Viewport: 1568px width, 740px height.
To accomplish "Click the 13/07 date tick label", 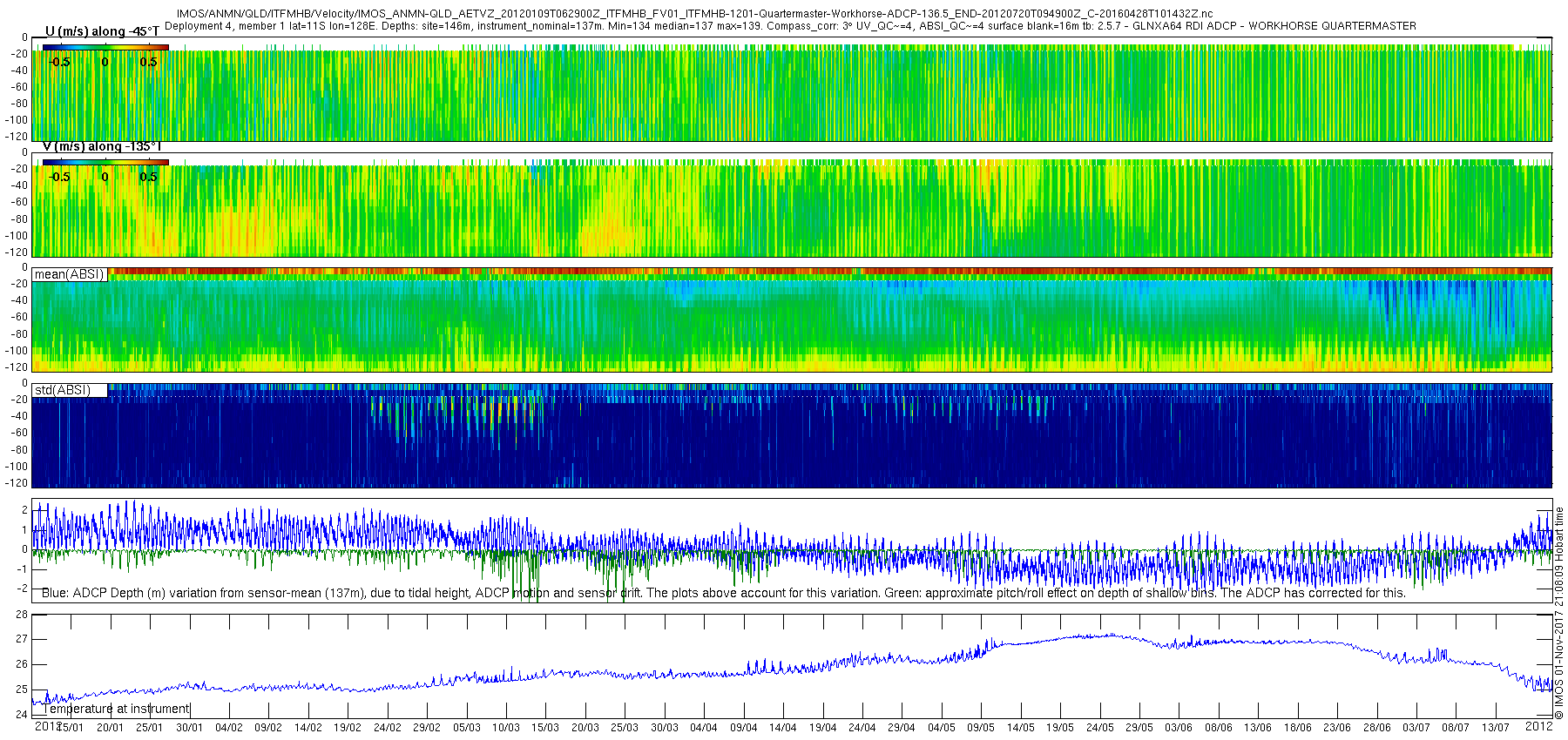I will click(x=1495, y=728).
